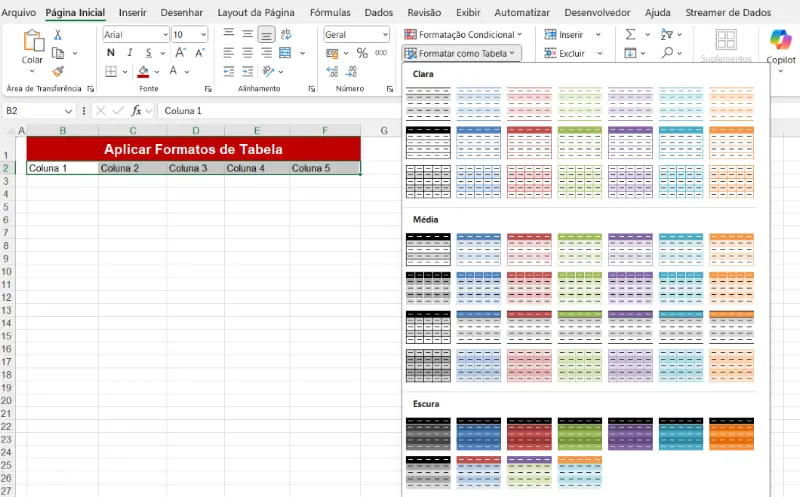Select the black table style under Clara
The width and height of the screenshot is (800, 497).
[428, 143]
